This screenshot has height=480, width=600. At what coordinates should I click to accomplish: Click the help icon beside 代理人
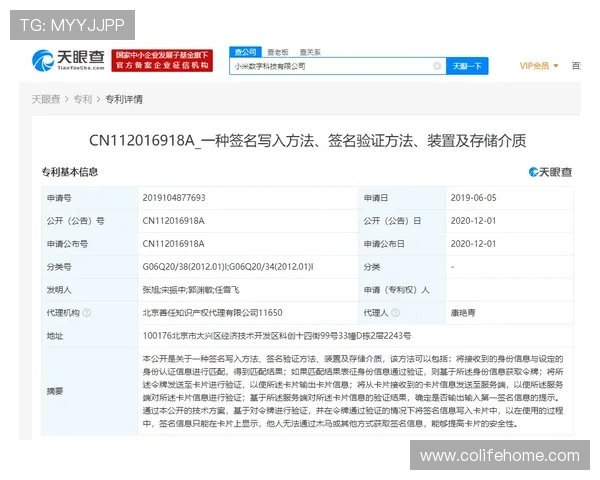(x=396, y=313)
